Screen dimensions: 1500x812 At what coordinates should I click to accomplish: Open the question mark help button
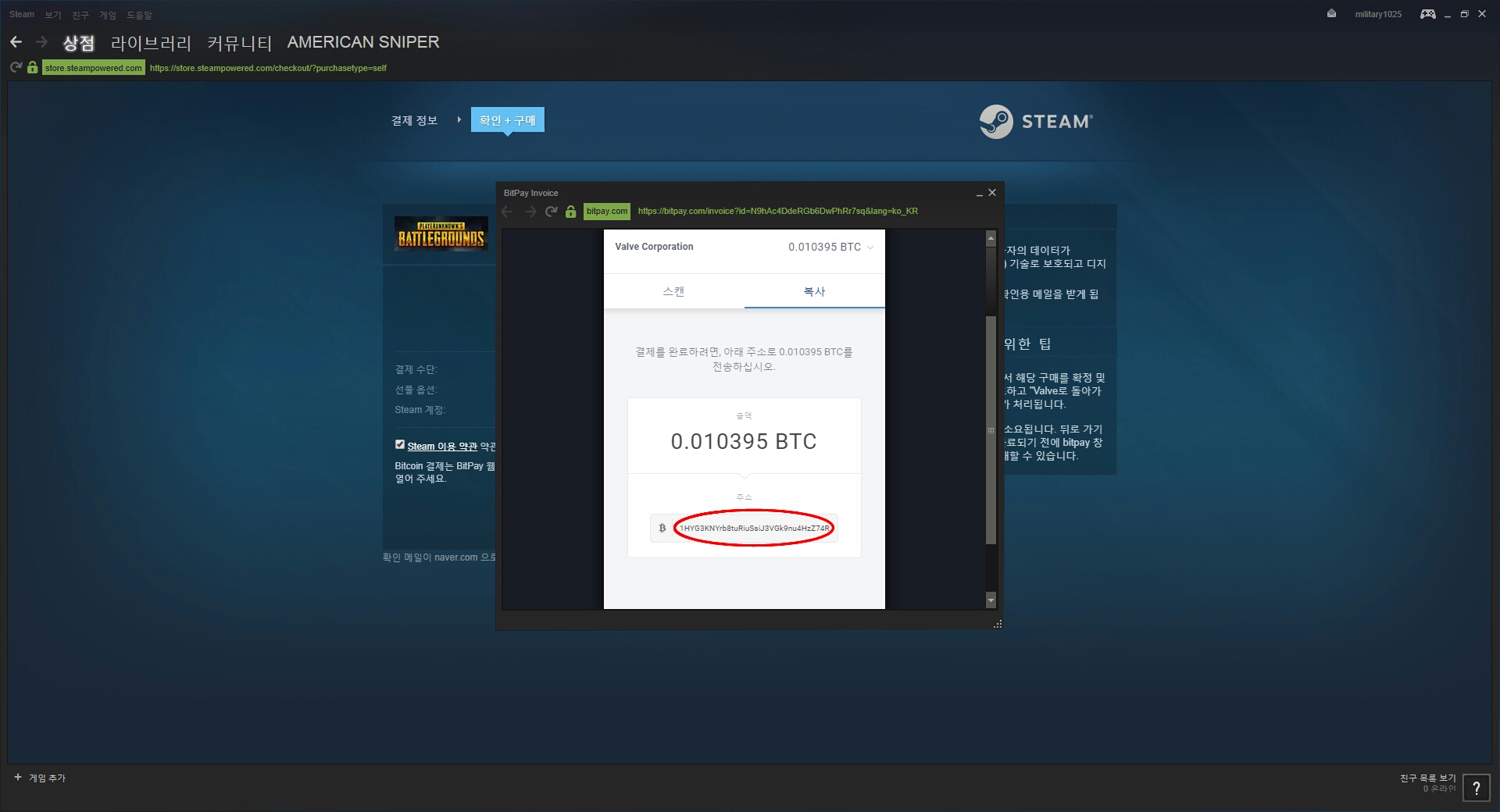coord(1477,788)
